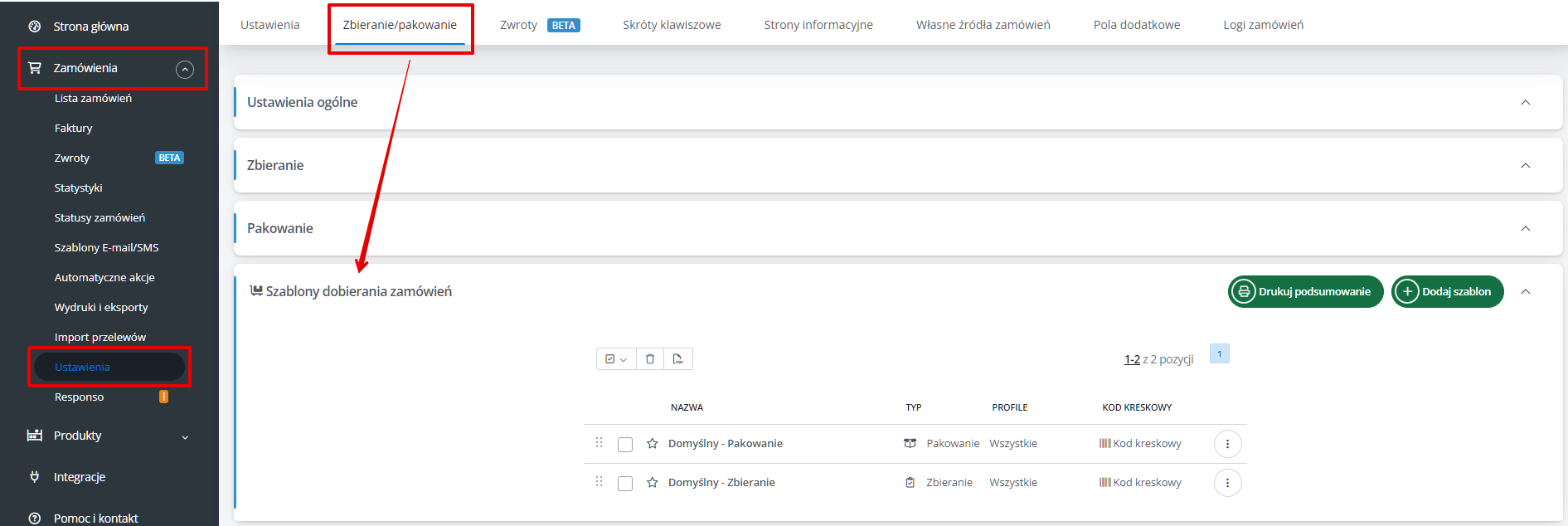Tick checkbox for Domyślny - Zbieranie
This screenshot has height=526, width=1568.
[x=625, y=484]
